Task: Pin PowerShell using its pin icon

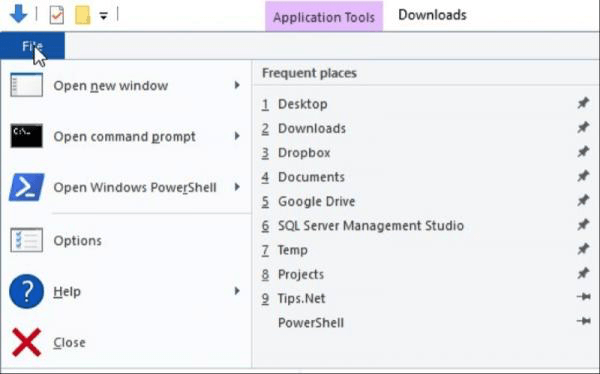Action: [x=584, y=321]
